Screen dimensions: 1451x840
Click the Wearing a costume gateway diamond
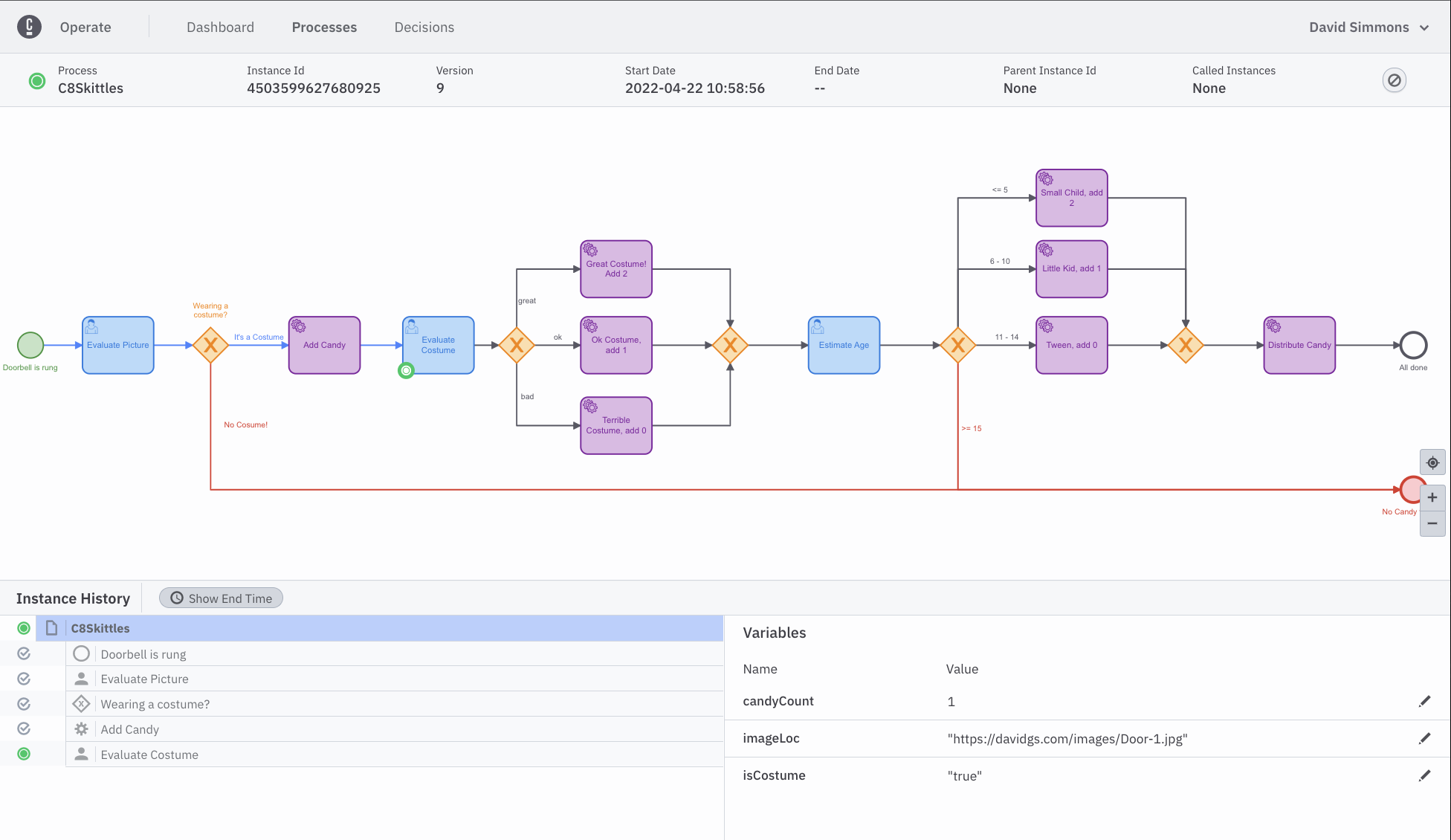point(210,345)
